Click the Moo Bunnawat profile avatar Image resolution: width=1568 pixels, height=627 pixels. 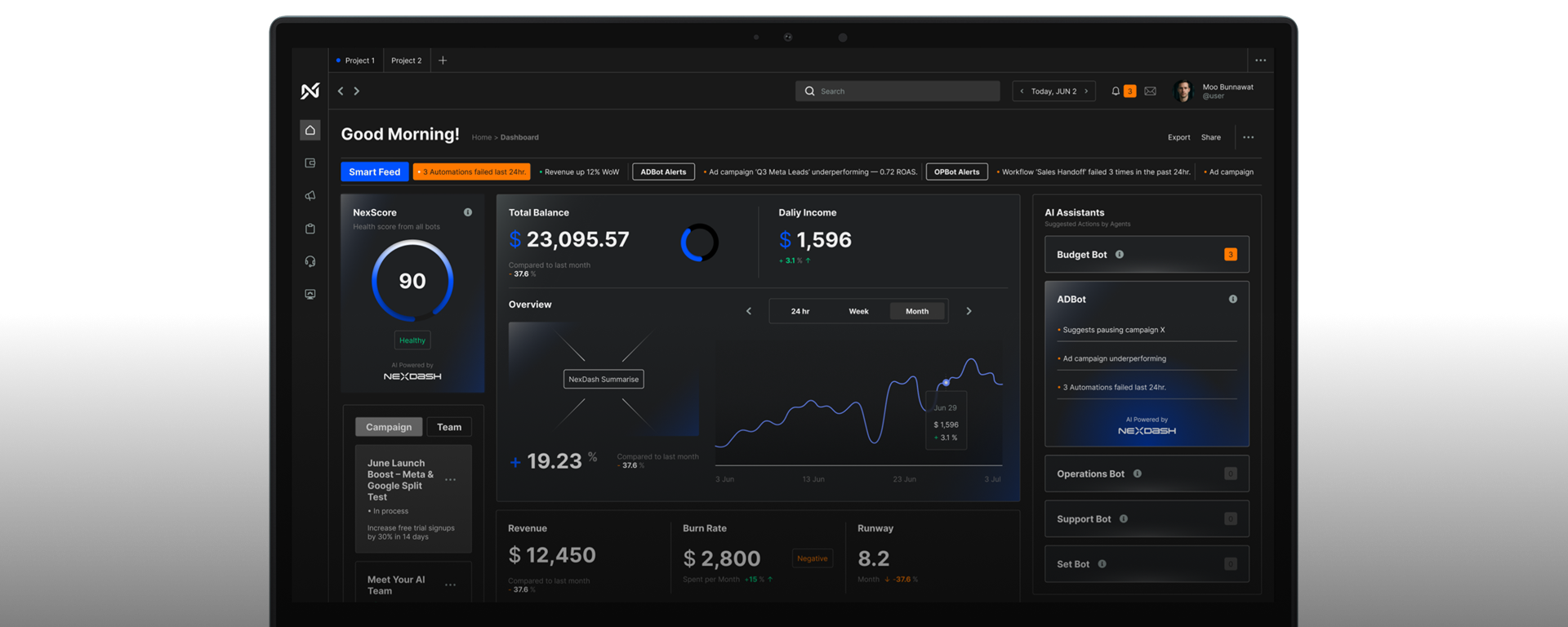pos(1183,91)
